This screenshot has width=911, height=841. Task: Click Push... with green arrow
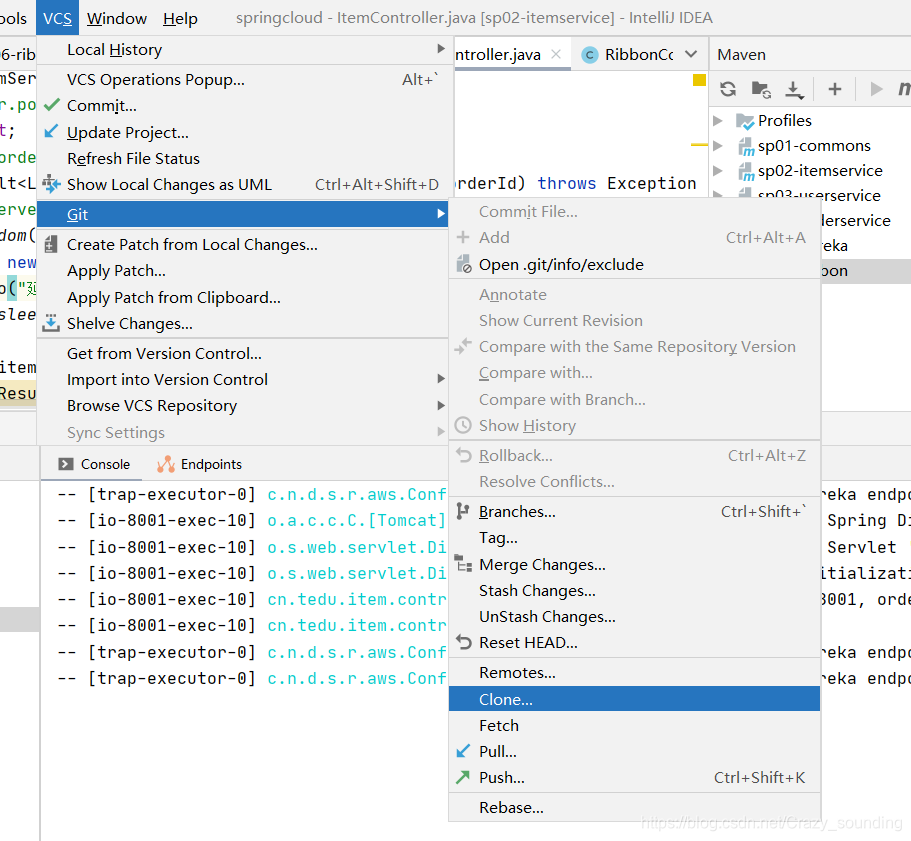(634, 778)
